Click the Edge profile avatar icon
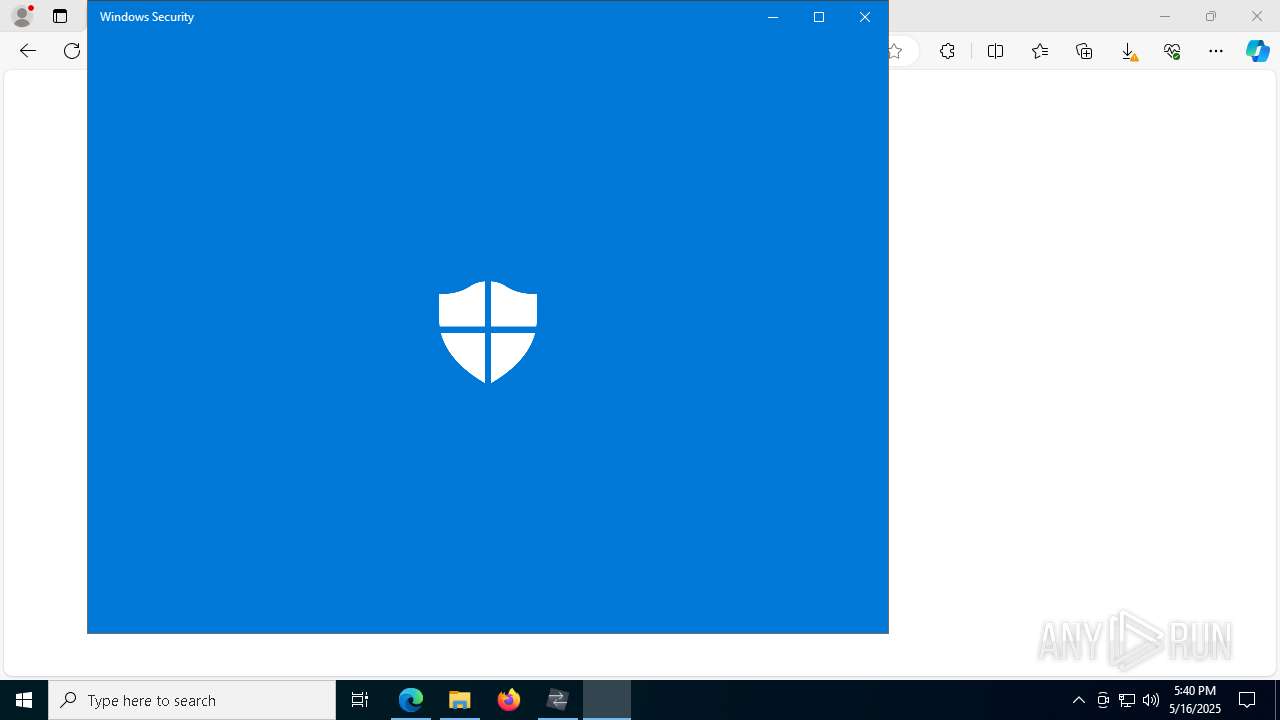1280x720 pixels. click(22, 16)
